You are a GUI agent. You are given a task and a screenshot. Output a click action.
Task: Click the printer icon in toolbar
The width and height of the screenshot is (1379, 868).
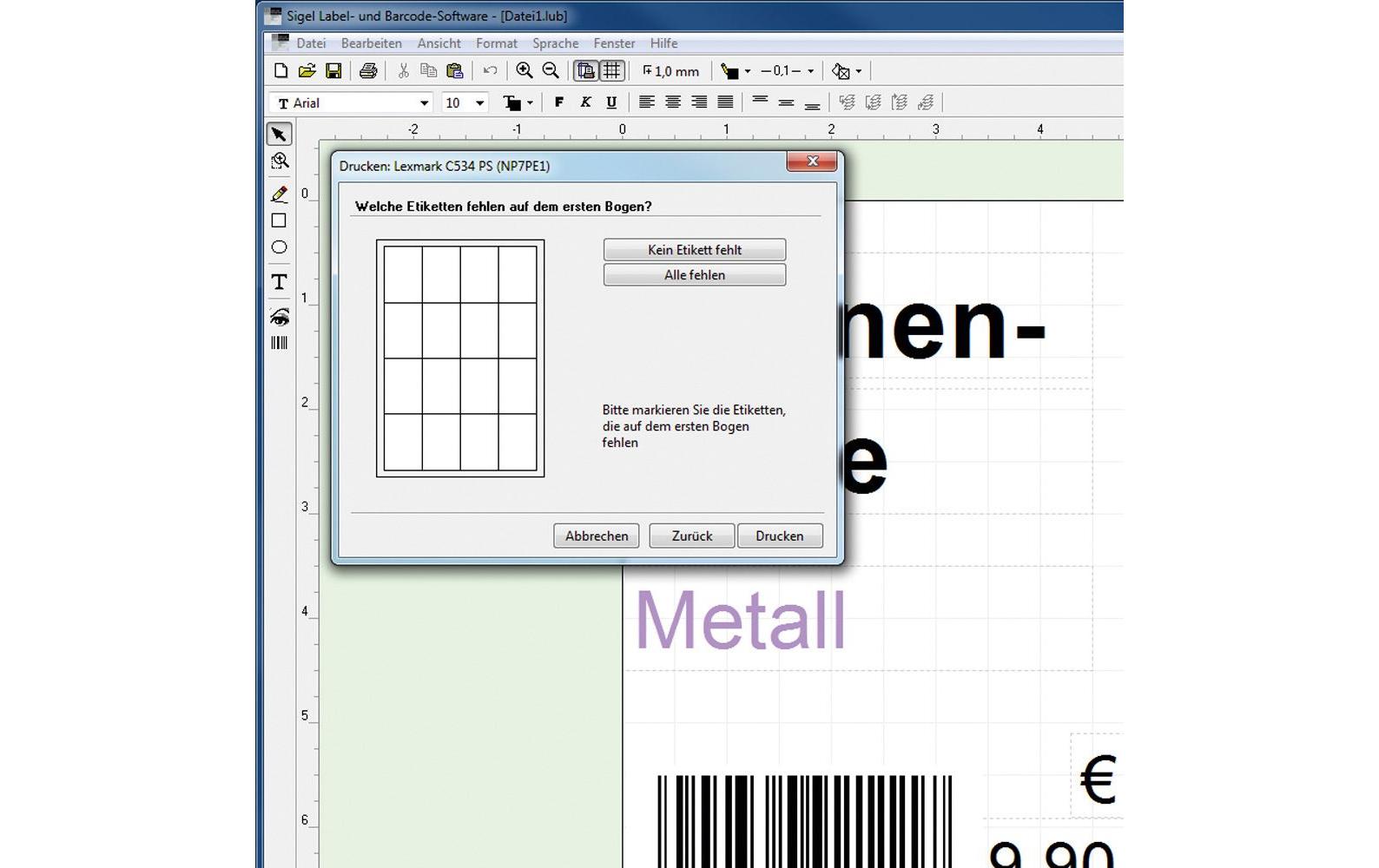click(x=368, y=71)
